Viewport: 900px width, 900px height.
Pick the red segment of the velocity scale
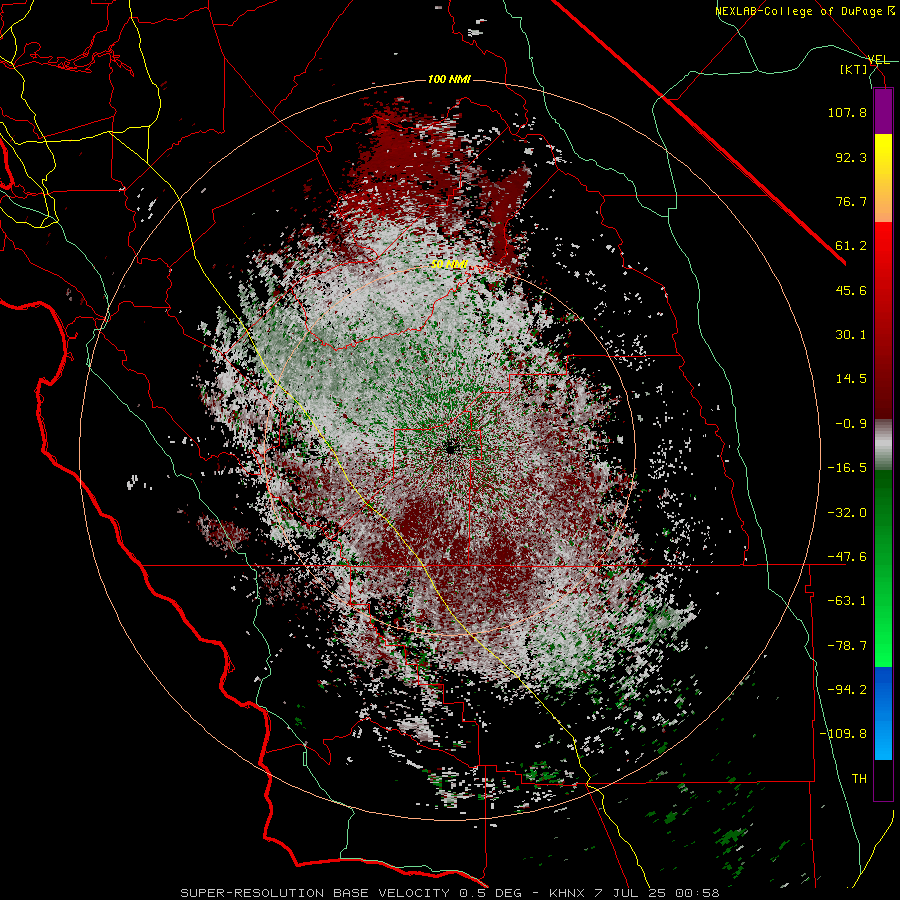[883, 320]
